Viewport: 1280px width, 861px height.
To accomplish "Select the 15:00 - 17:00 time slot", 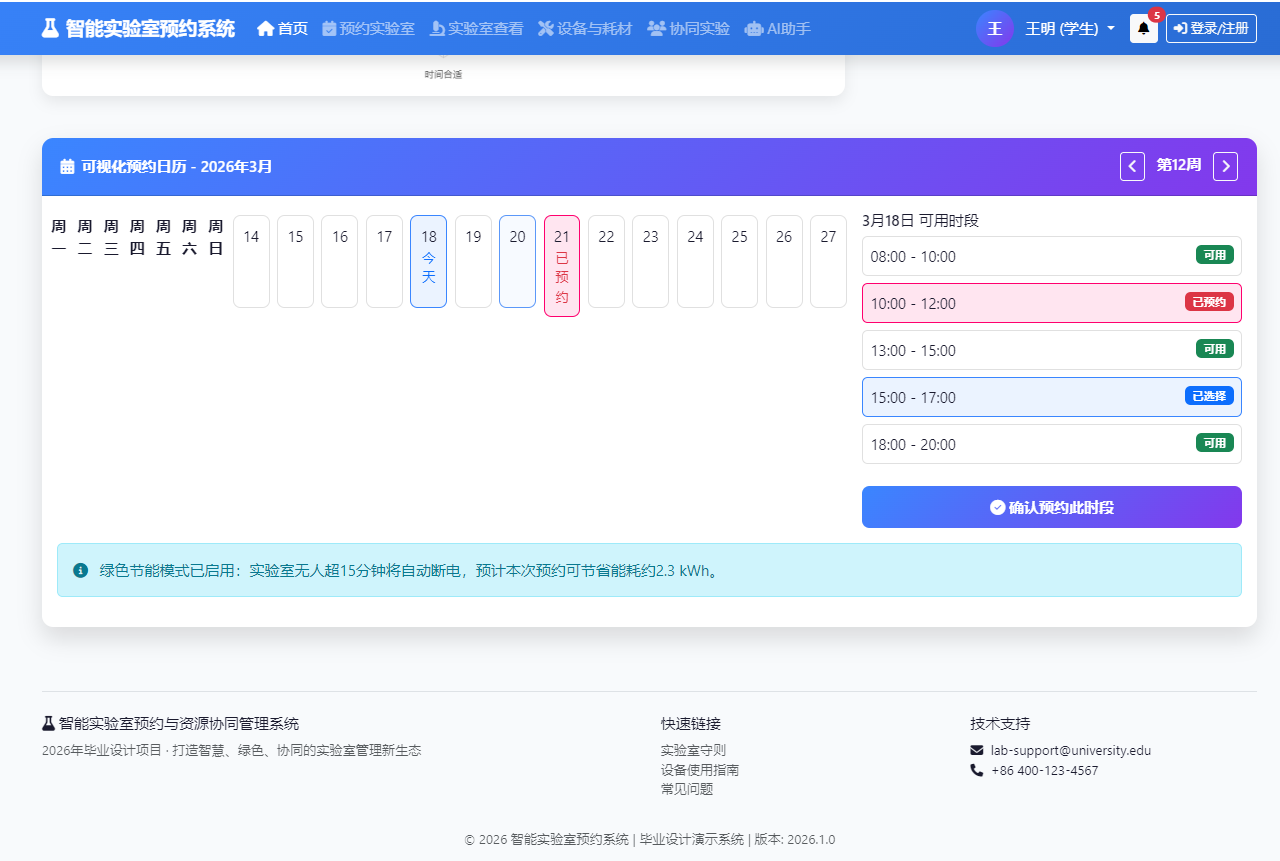I will [x=1051, y=397].
